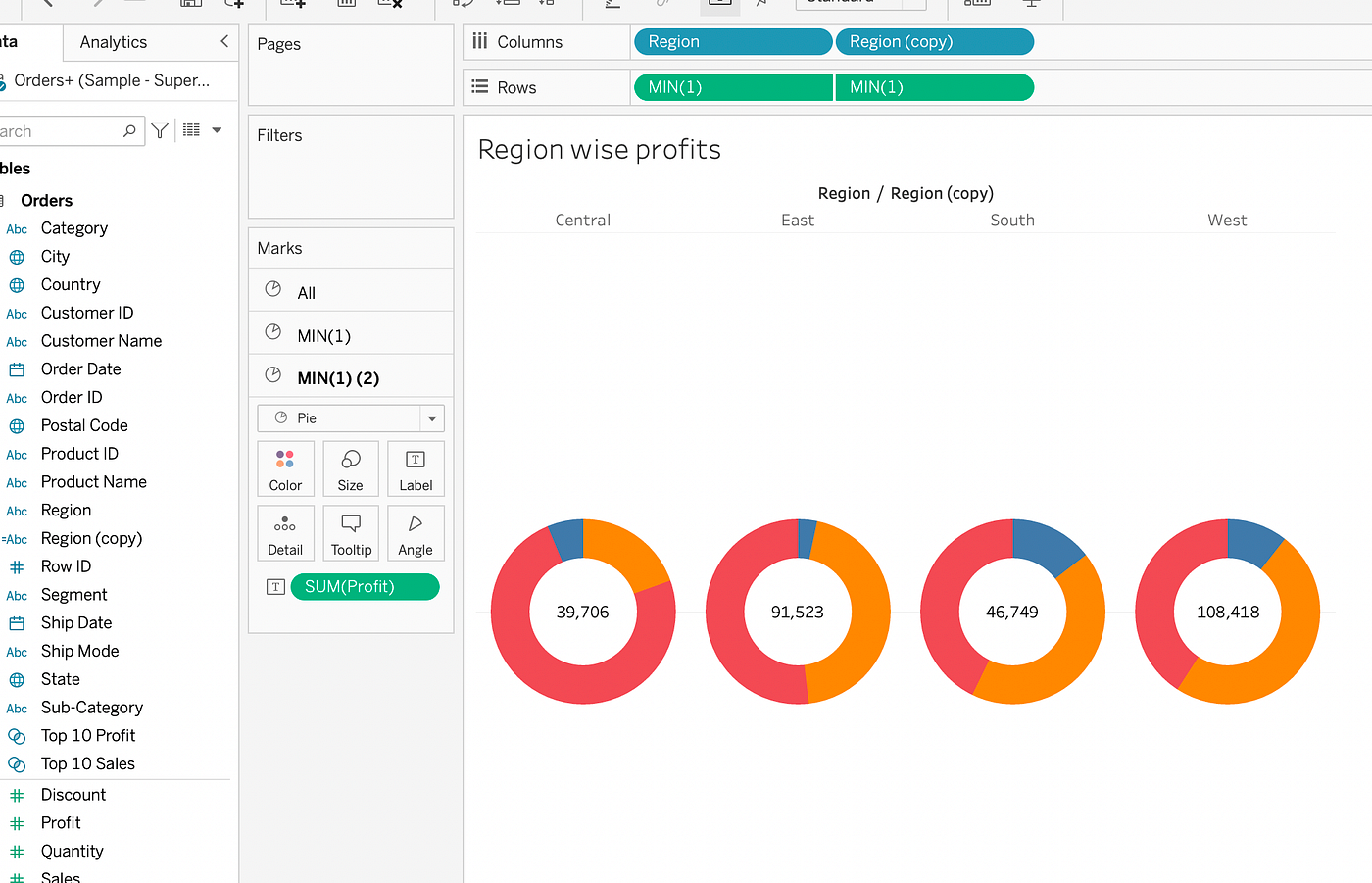1372x883 pixels.
Task: Open the fit mode dropdown showing Standard
Action: [x=859, y=3]
